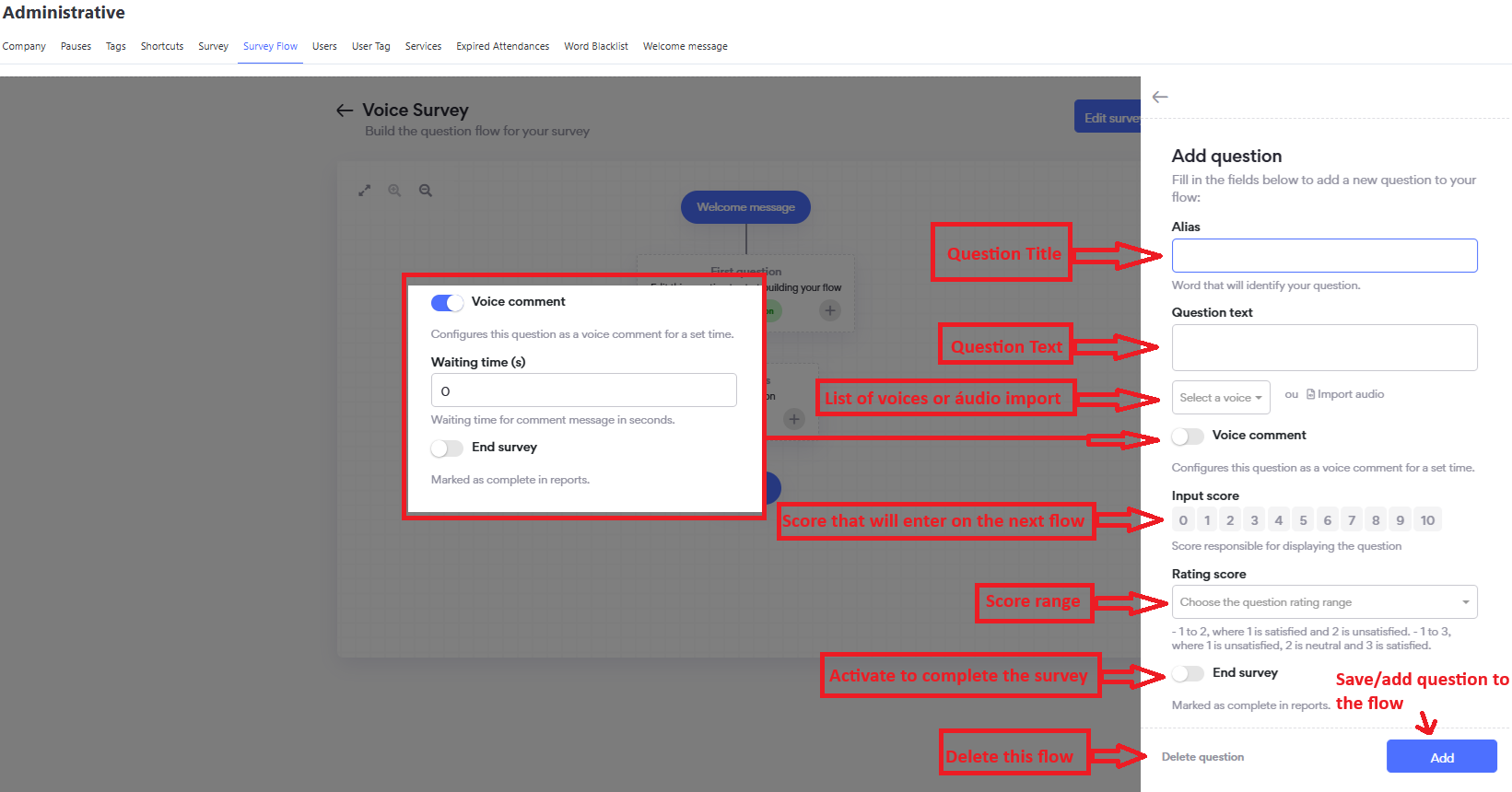Image resolution: width=1512 pixels, height=792 pixels.
Task: Select input score 4
Action: click(1279, 520)
